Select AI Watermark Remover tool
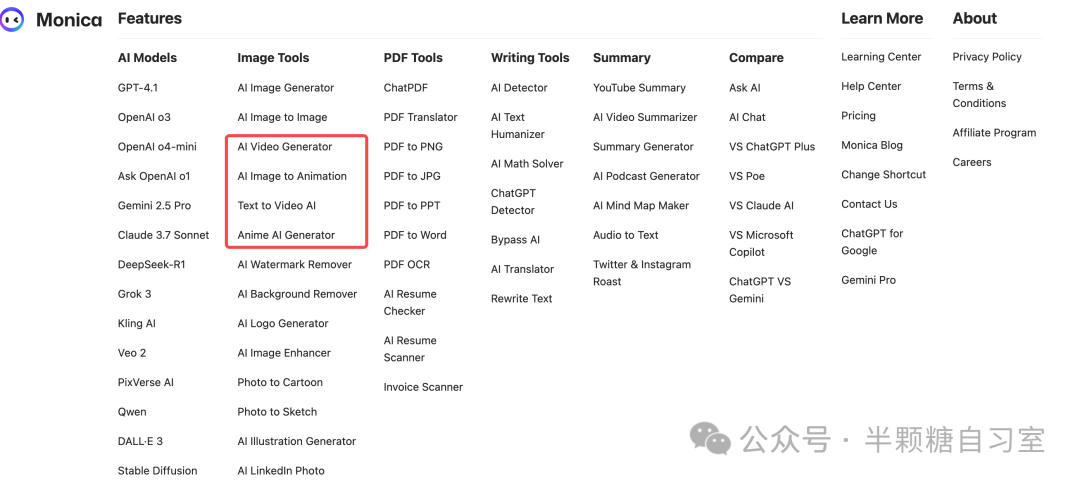Image resolution: width=1080 pixels, height=483 pixels. tap(294, 265)
